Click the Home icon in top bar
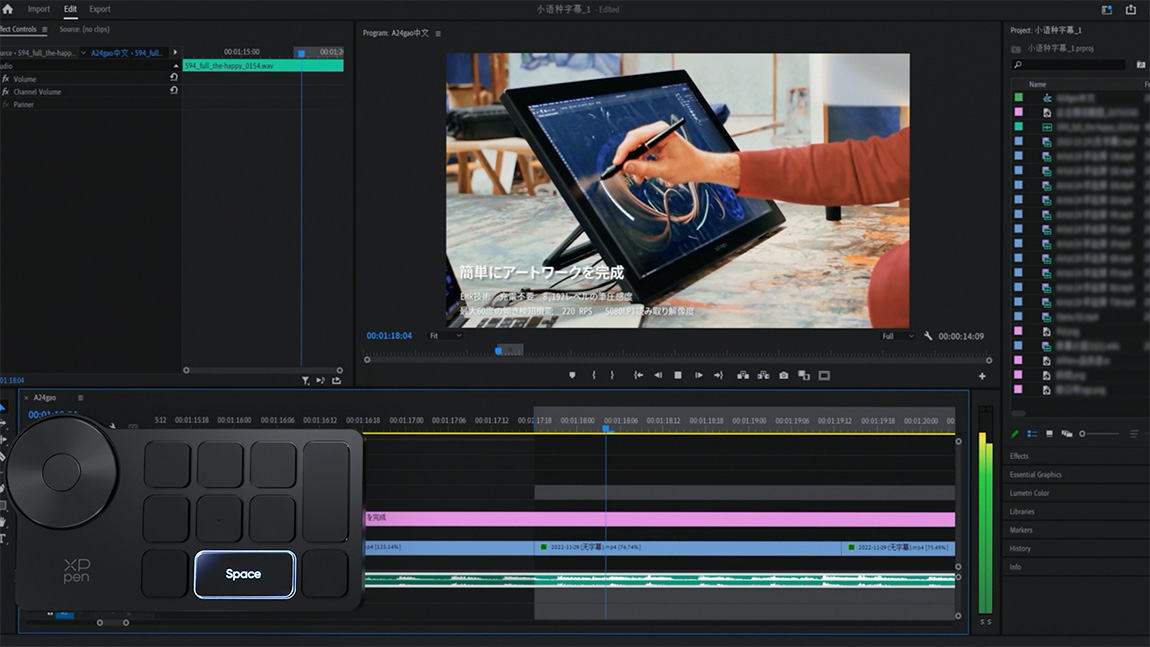The height and width of the screenshot is (647, 1150). (8, 9)
